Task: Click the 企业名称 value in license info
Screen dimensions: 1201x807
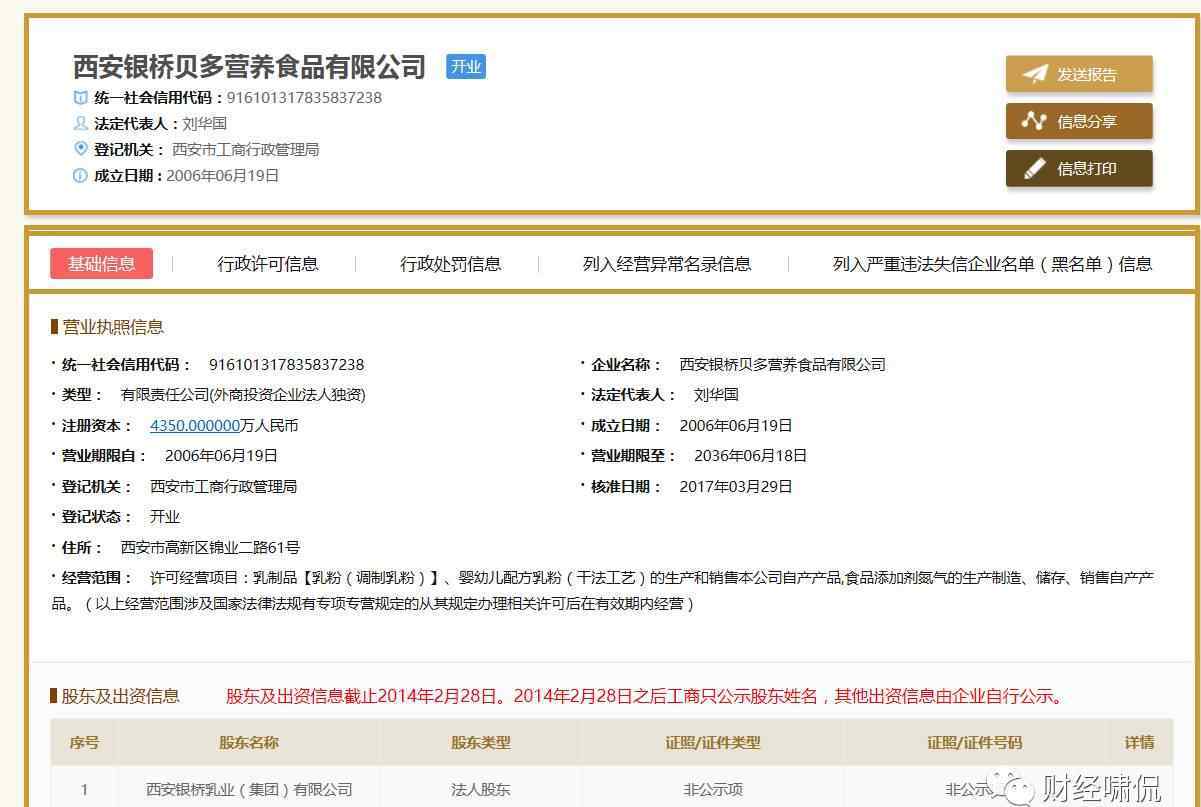Action: pyautogui.click(x=782, y=365)
